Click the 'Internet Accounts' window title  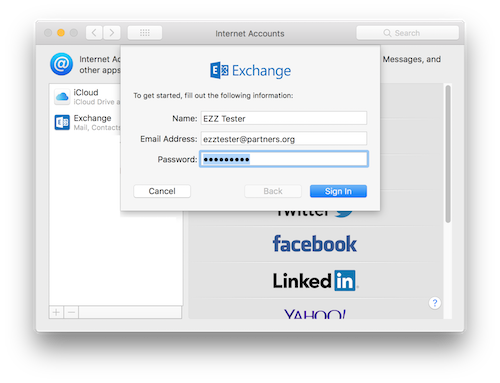click(250, 34)
